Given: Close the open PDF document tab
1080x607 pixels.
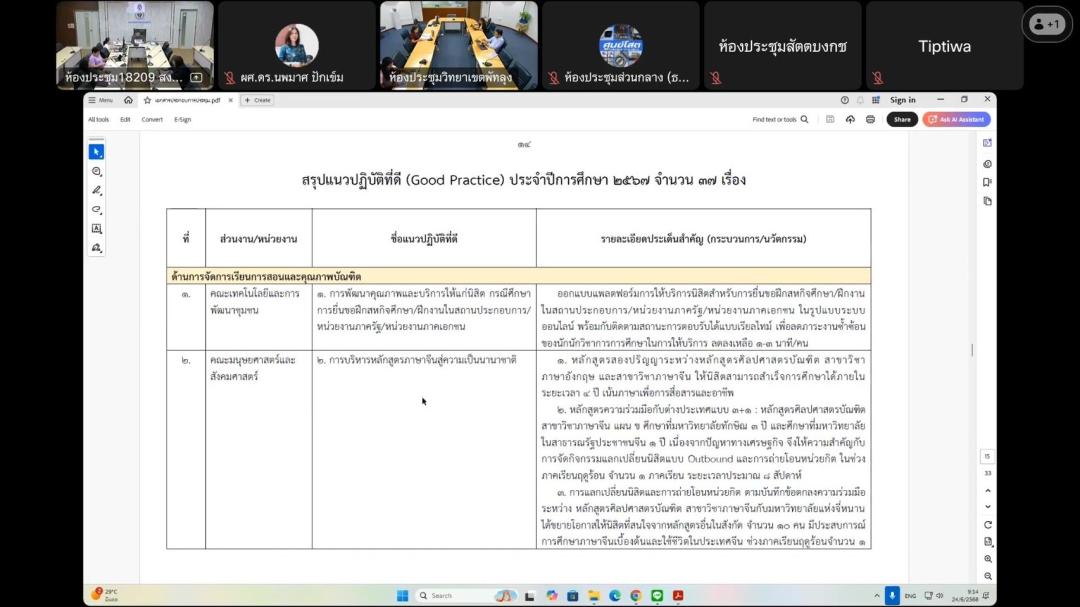Looking at the screenshot, I should [231, 100].
